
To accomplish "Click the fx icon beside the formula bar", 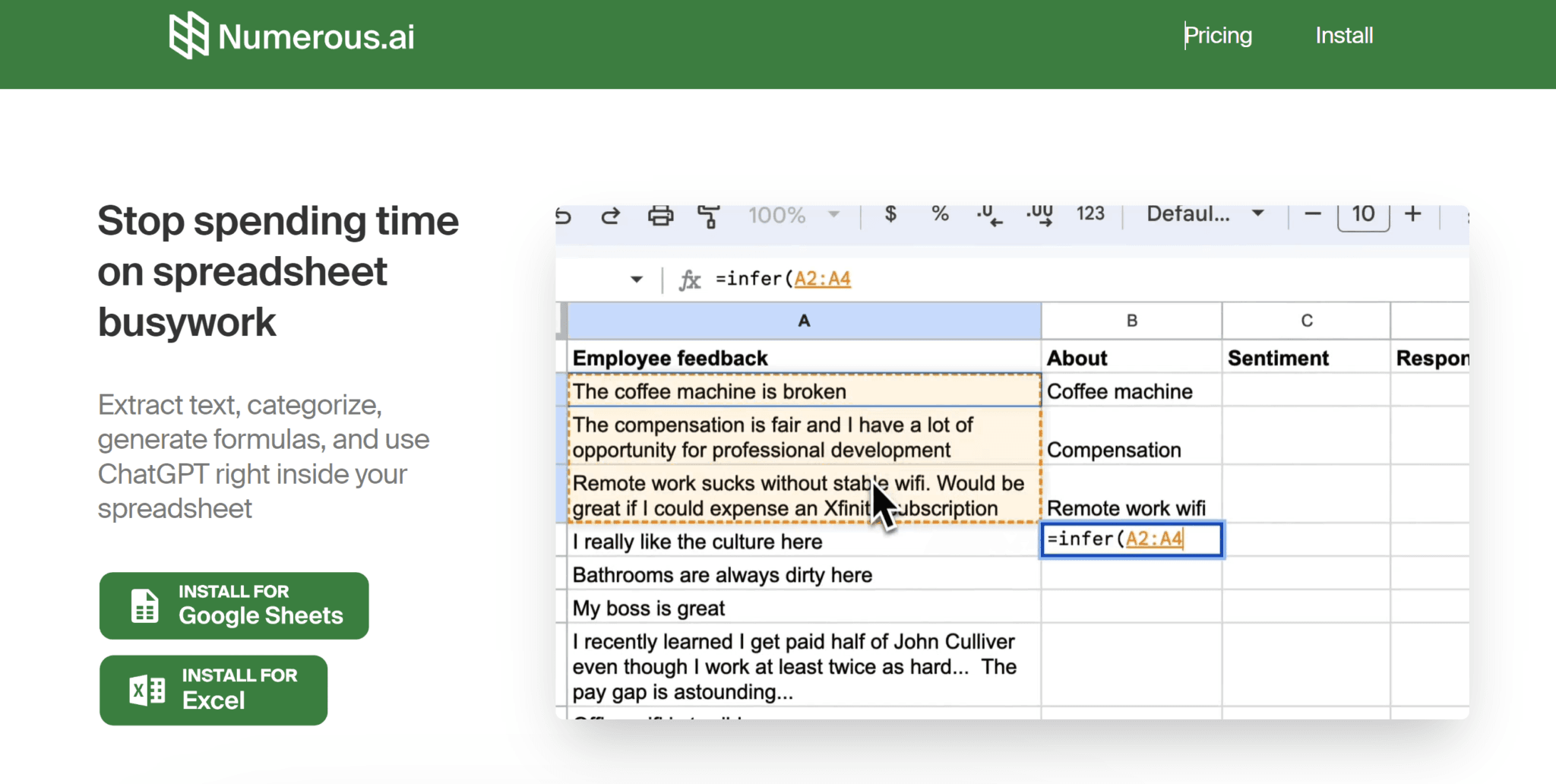I will pos(688,278).
